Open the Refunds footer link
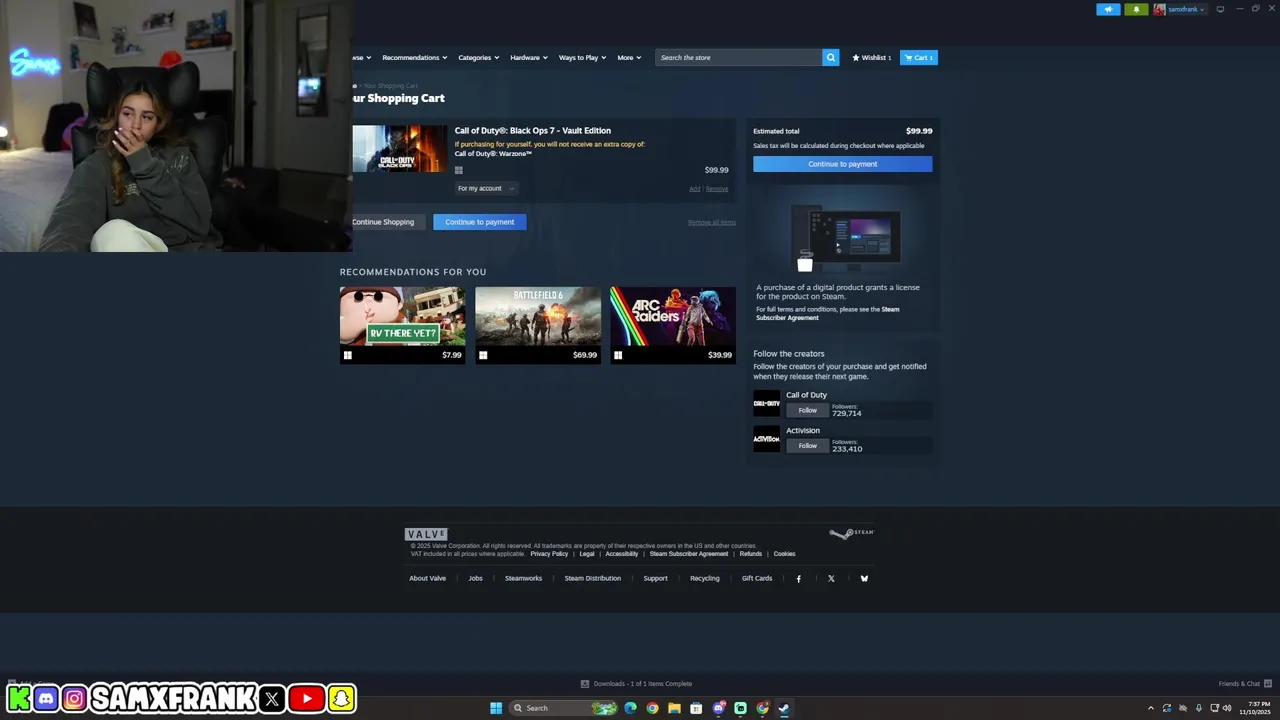 [750, 553]
